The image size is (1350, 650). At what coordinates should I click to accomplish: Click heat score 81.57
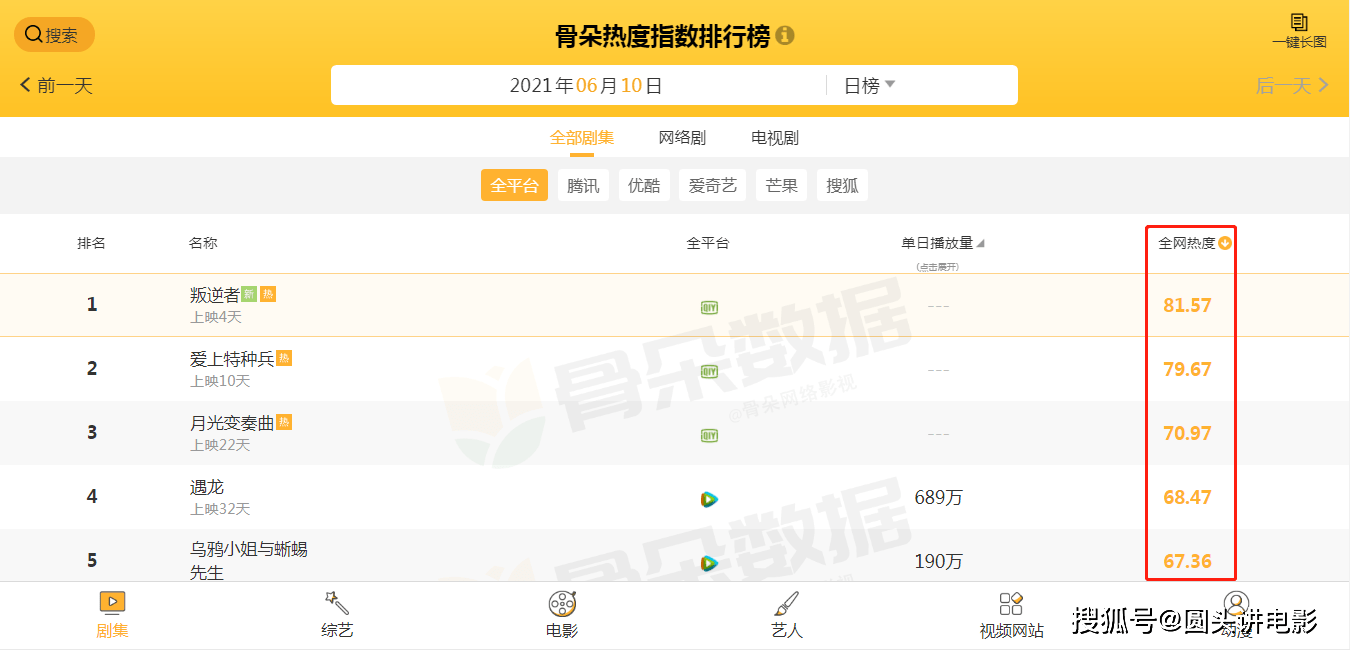(x=1187, y=305)
